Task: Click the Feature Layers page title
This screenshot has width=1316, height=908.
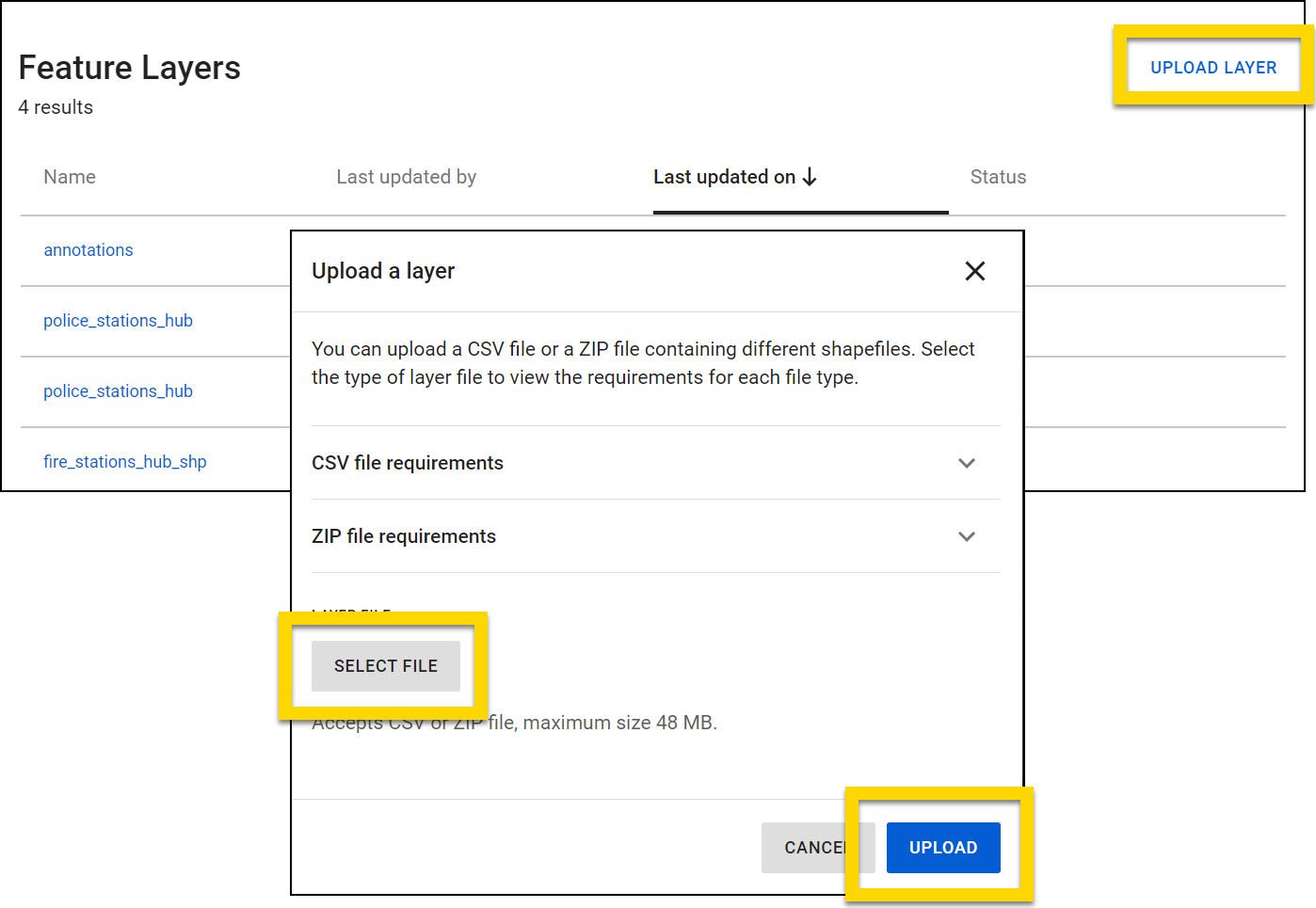Action: tap(130, 67)
